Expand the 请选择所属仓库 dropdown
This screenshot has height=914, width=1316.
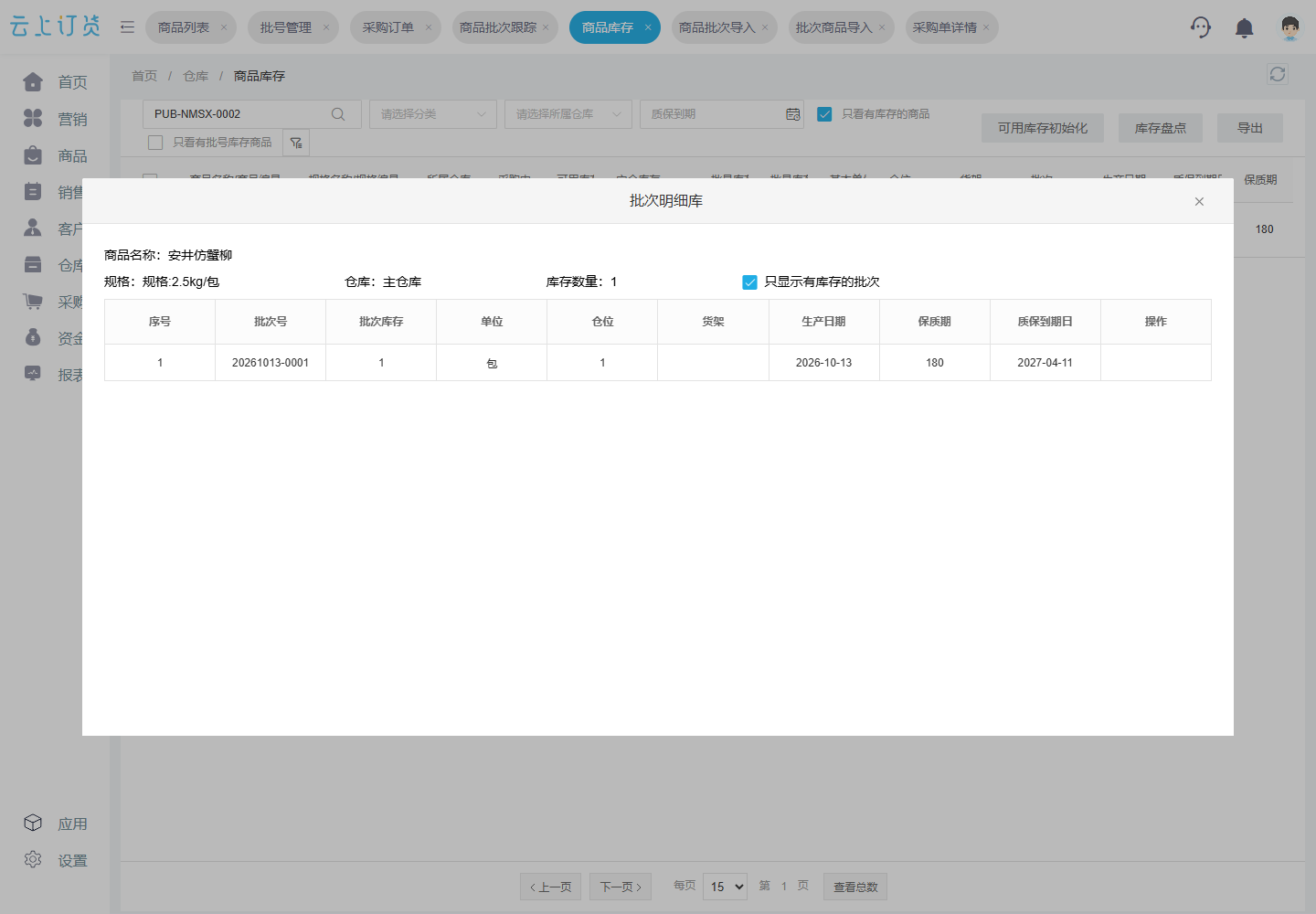click(568, 114)
